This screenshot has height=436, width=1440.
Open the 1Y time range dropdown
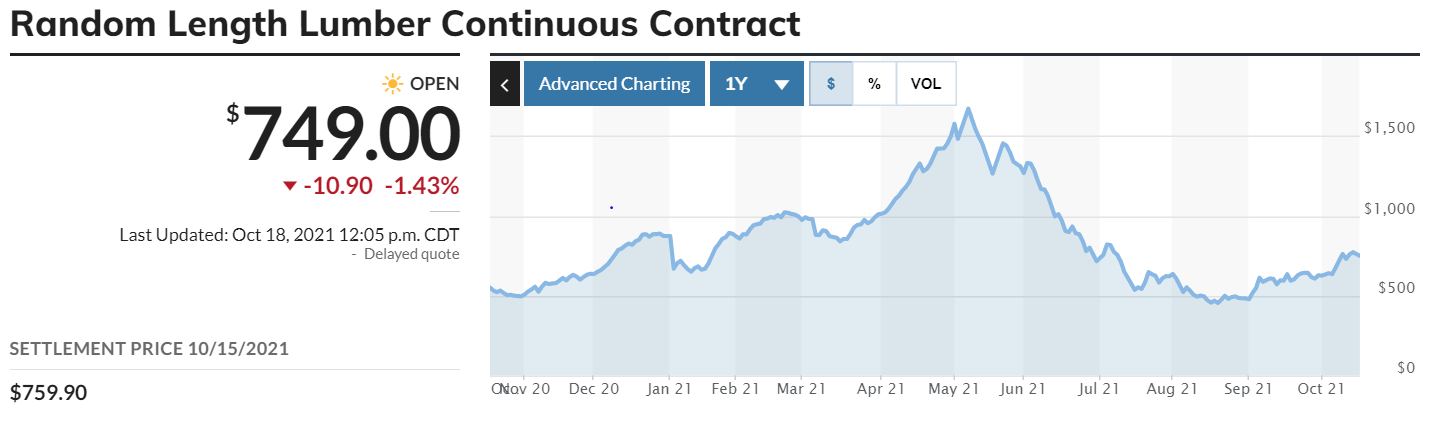tap(756, 84)
